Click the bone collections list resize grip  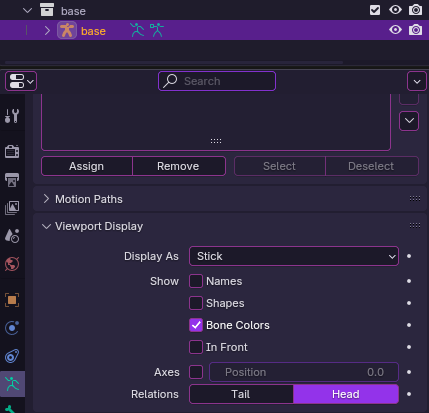(x=216, y=141)
